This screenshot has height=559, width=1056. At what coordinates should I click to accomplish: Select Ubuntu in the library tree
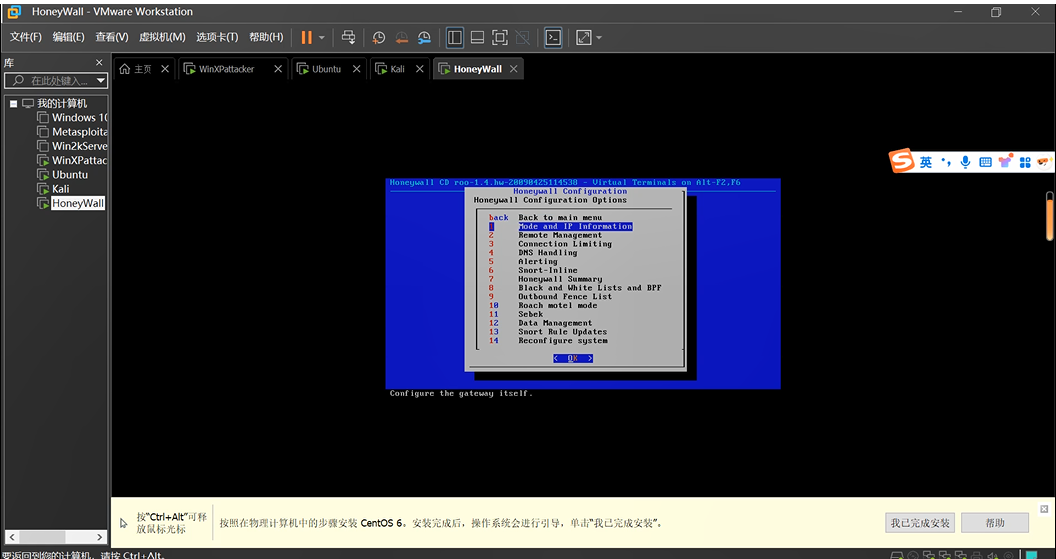click(x=63, y=174)
